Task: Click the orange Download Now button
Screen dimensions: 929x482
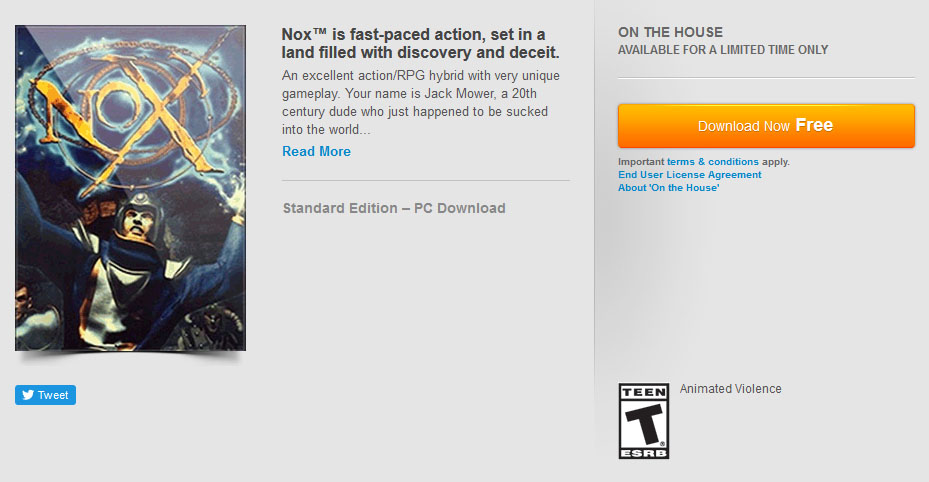Action: [766, 126]
